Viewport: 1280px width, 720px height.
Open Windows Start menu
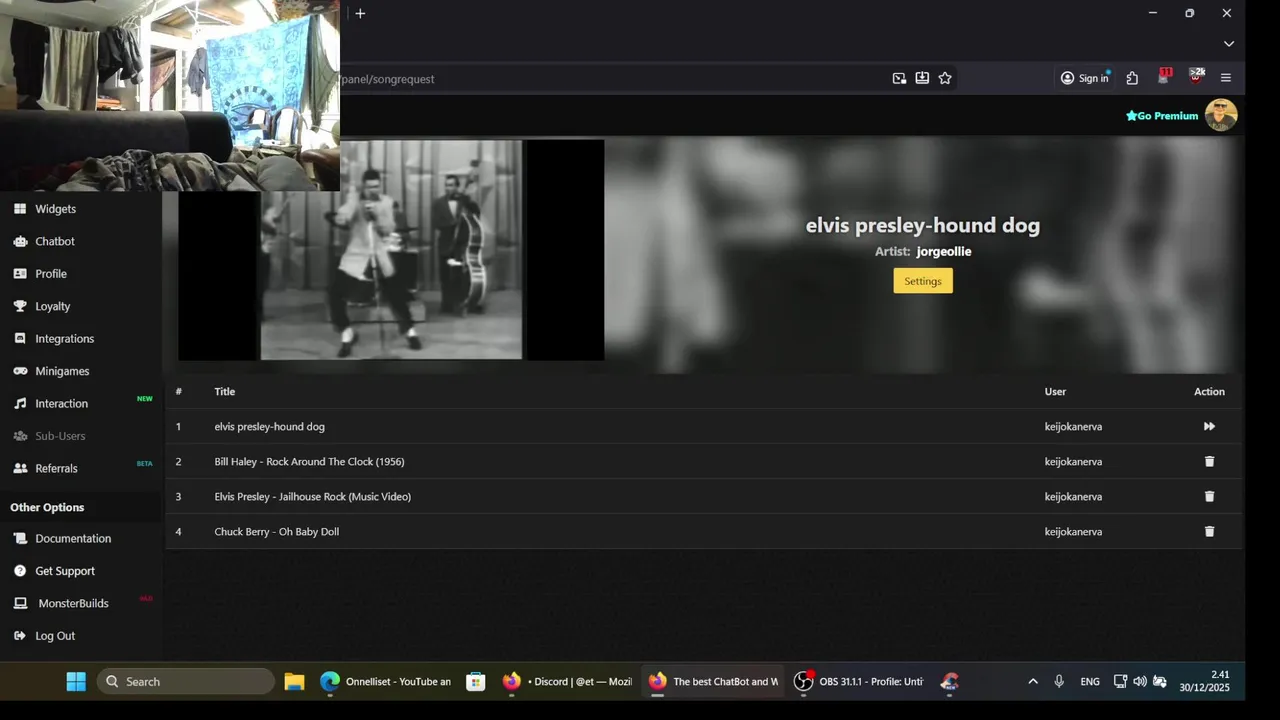pyautogui.click(x=76, y=682)
